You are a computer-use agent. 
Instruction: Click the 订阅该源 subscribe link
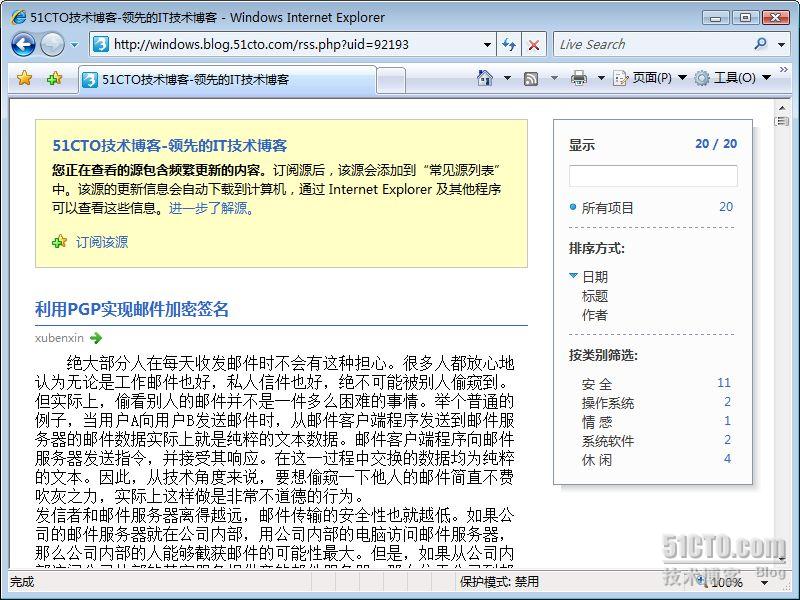pyautogui.click(x=102, y=242)
